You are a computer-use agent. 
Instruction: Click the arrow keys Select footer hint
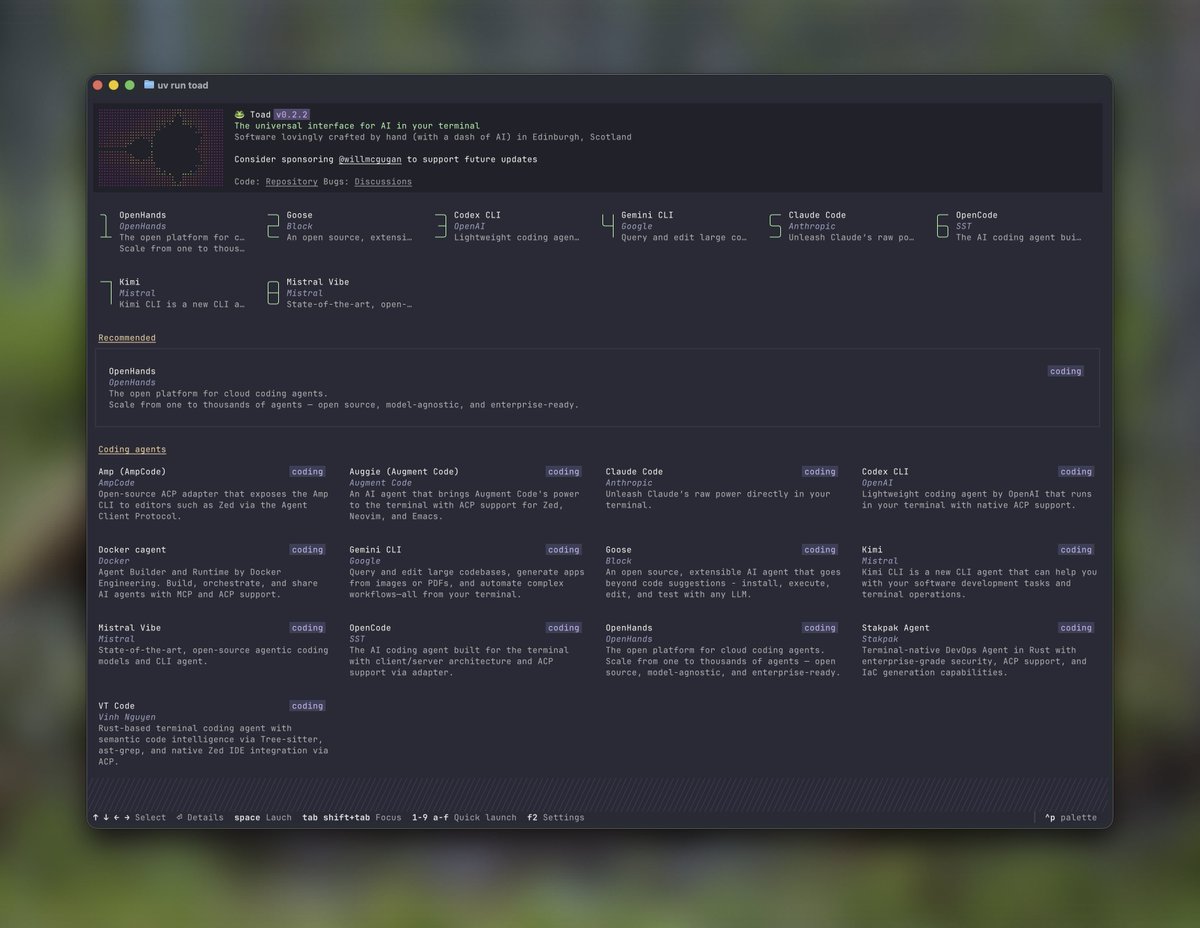(129, 818)
